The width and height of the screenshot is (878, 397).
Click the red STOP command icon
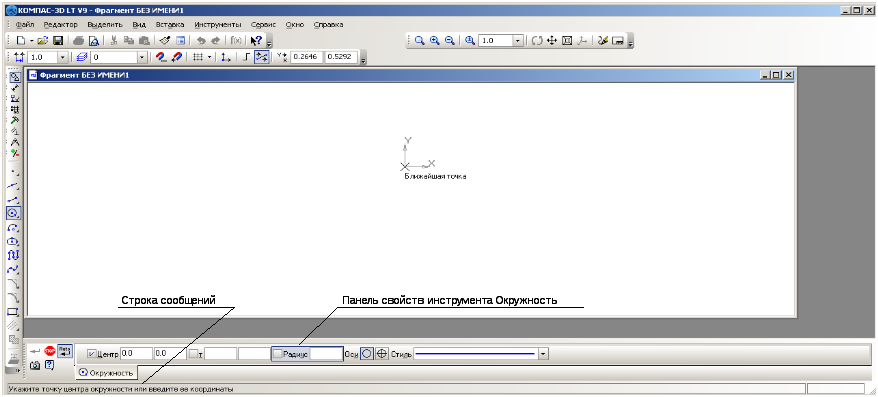click(50, 351)
